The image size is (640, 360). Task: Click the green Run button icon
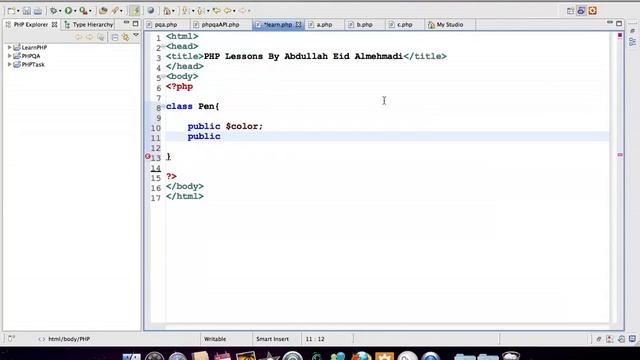[68, 11]
